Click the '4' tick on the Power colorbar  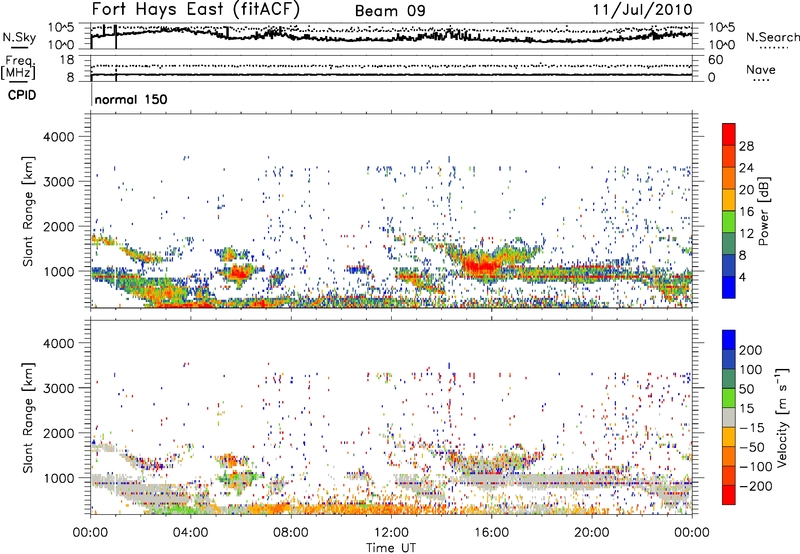pyautogui.click(x=742, y=277)
